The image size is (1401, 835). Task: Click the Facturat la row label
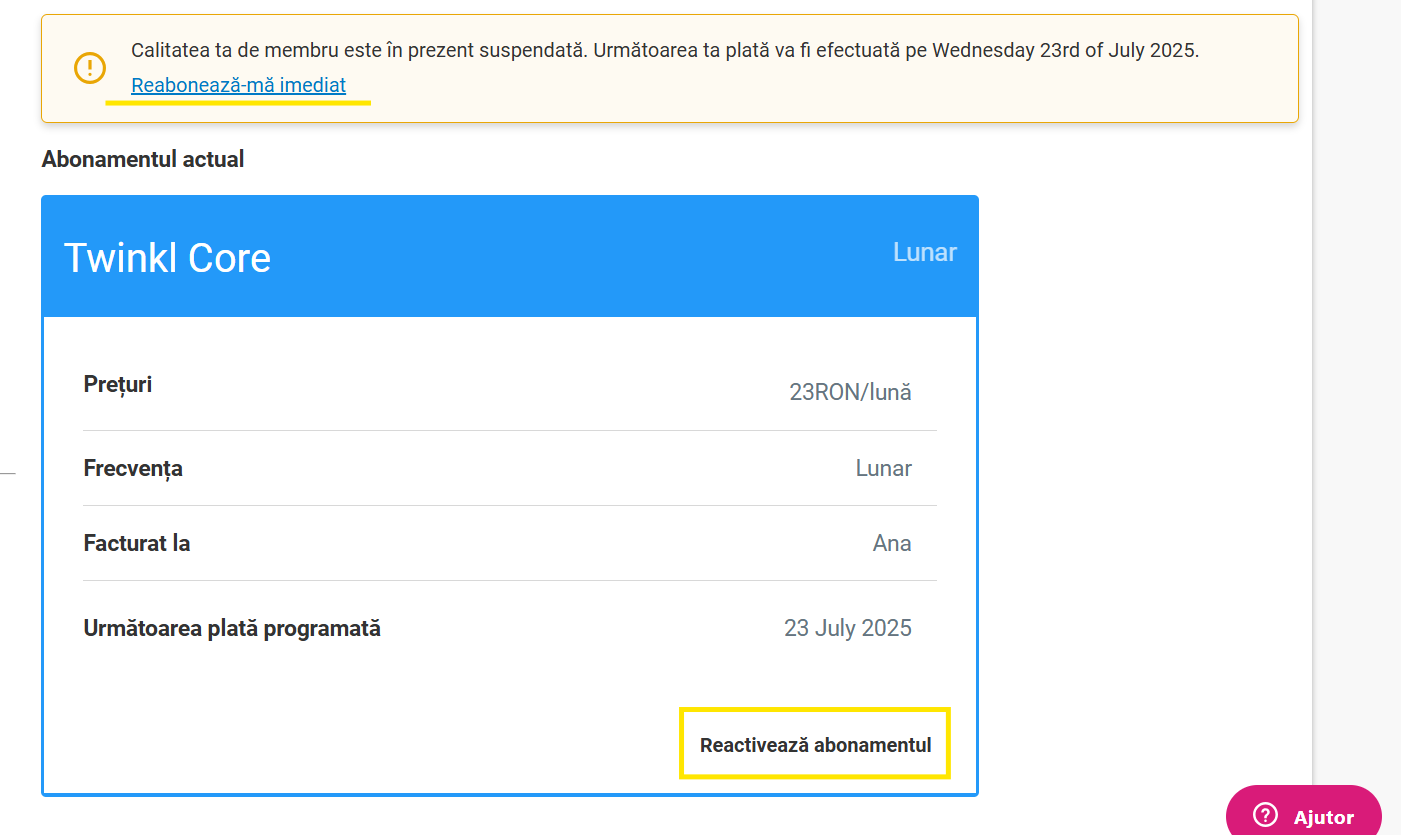coord(137,543)
